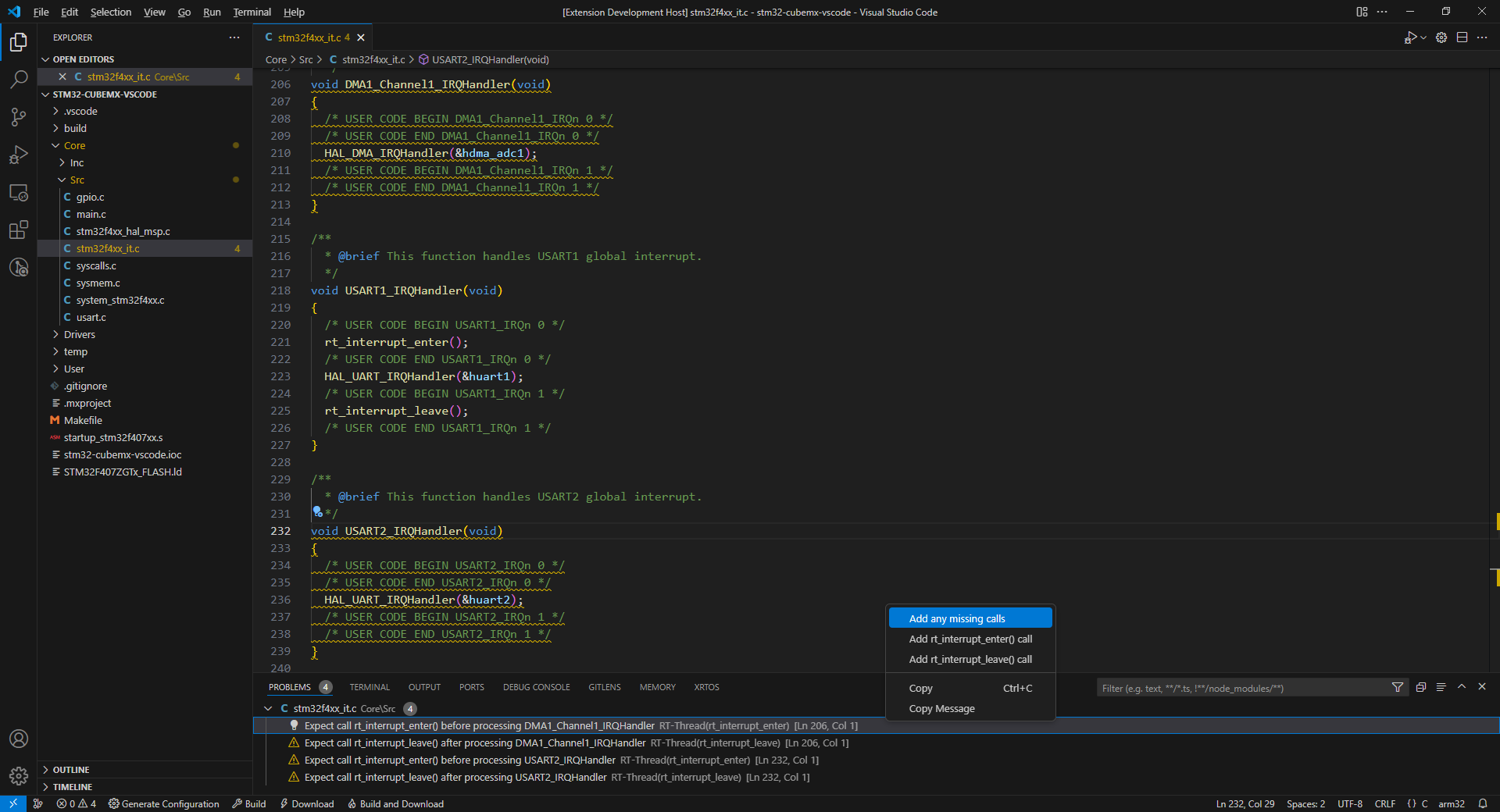Open the Accounts icon
The width and height of the screenshot is (1500, 812).
(x=19, y=739)
